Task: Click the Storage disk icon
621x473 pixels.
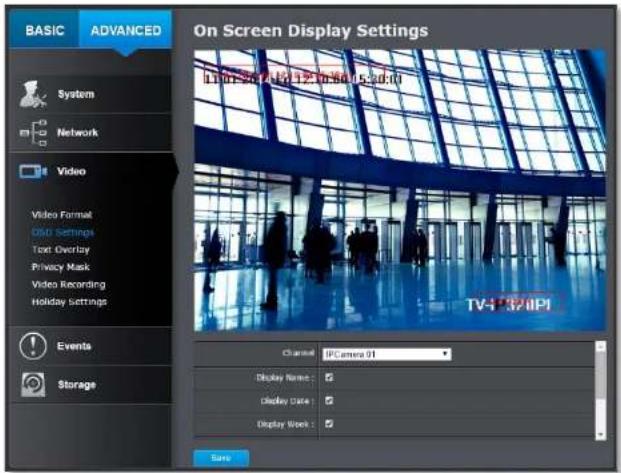Action: point(33,384)
